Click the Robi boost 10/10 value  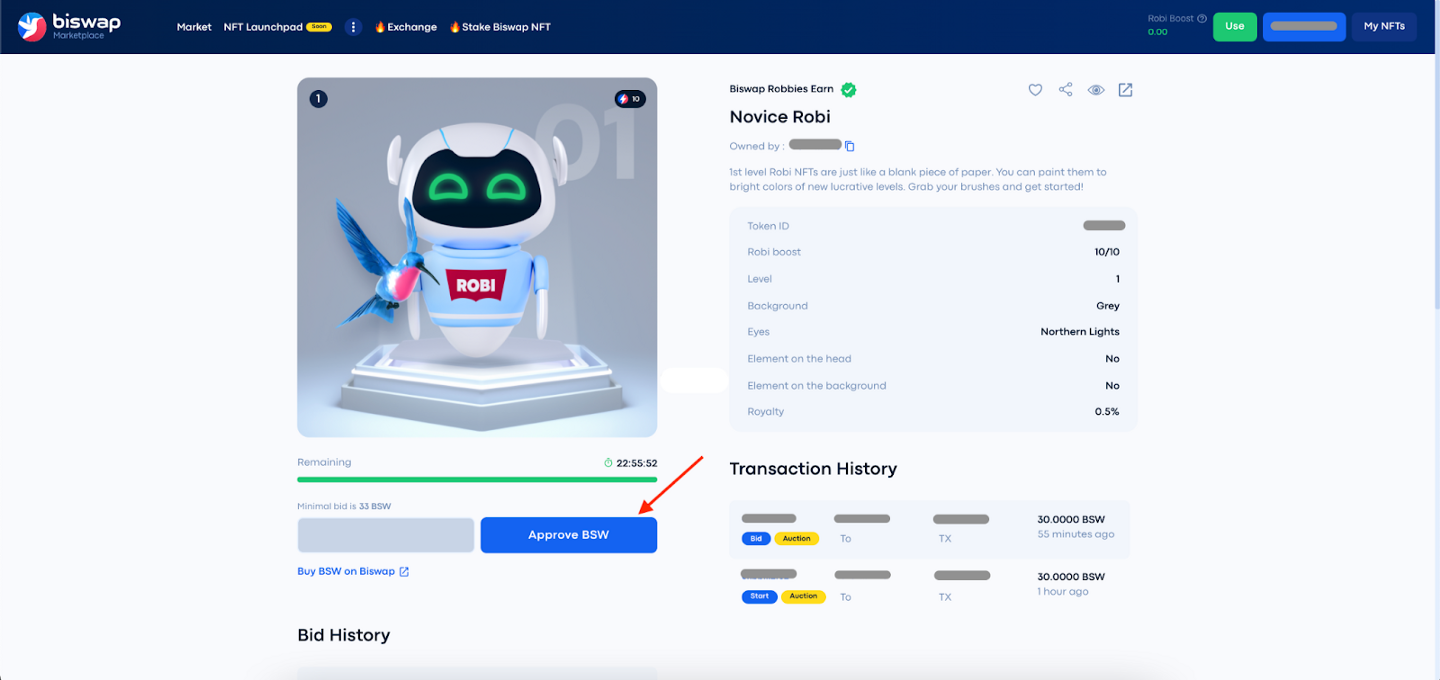coord(1107,252)
